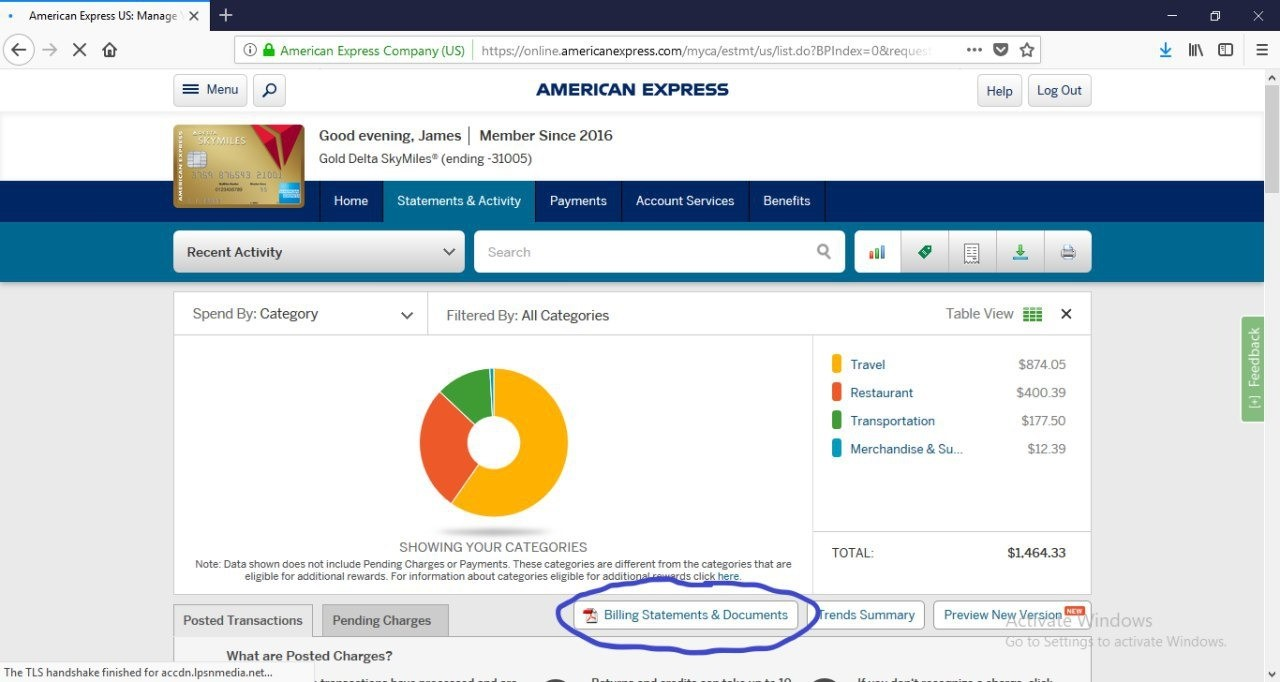Click the Travel amount $874.05
The height and width of the screenshot is (682, 1280).
(x=1042, y=365)
